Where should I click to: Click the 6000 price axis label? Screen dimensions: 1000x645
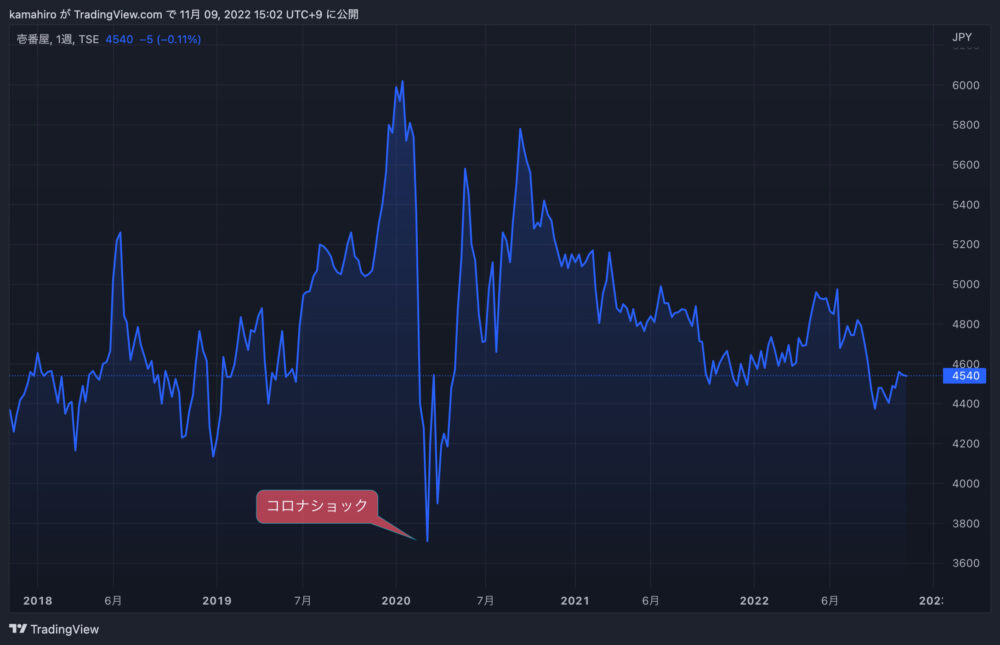click(x=965, y=86)
